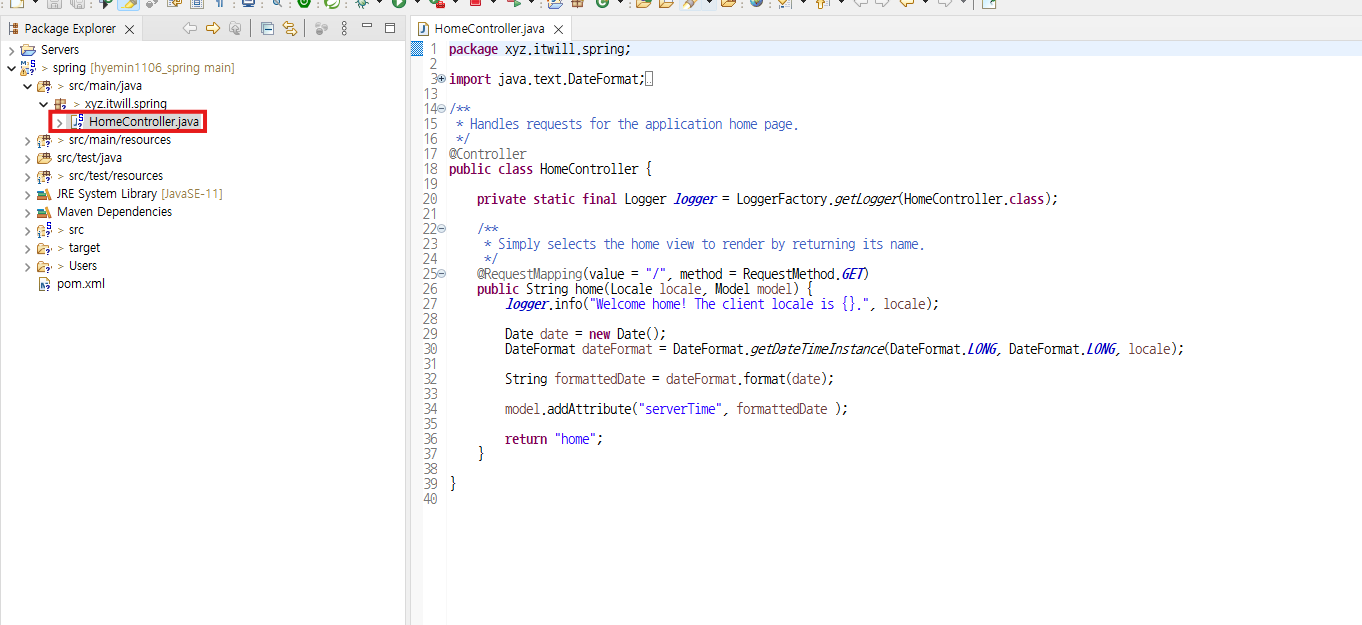Expand the Maven Dependencies node

point(28,212)
